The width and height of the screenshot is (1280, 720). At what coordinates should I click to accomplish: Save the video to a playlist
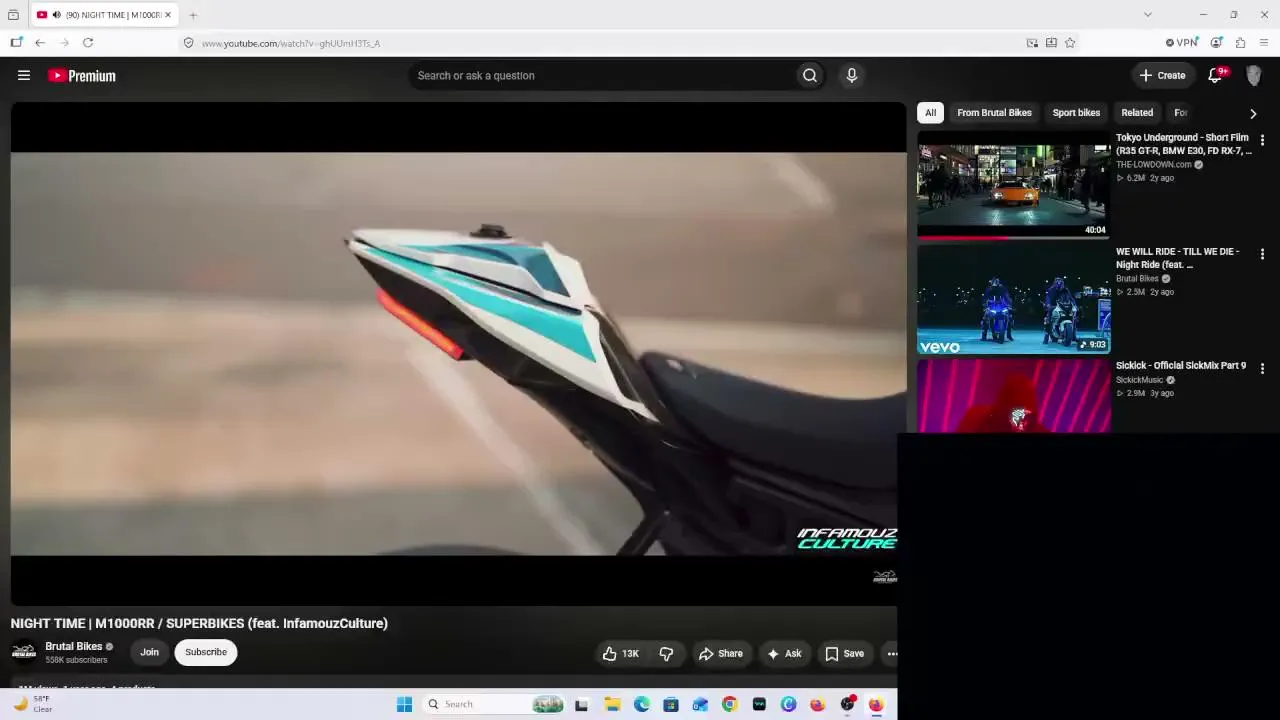845,653
